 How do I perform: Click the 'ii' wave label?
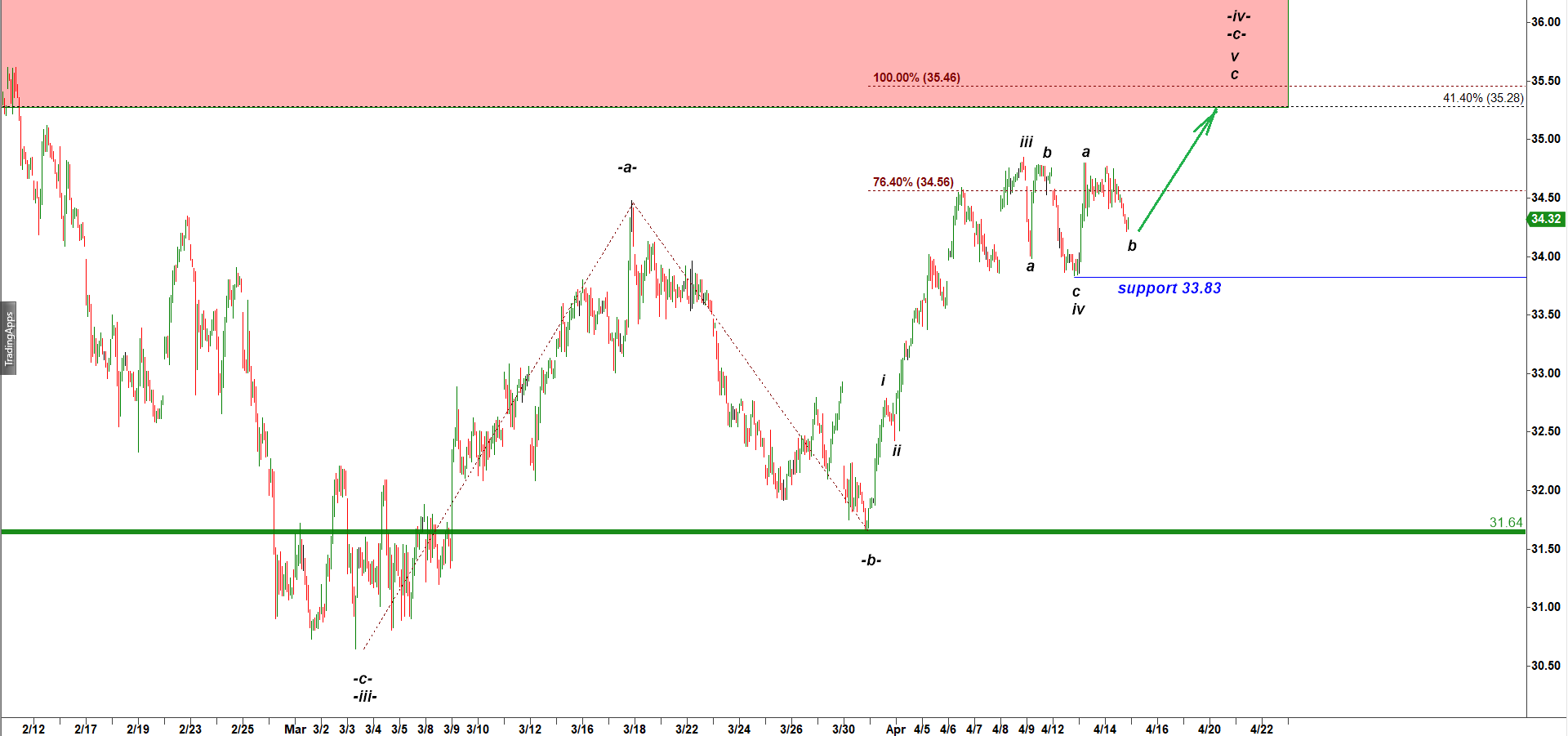(x=897, y=451)
